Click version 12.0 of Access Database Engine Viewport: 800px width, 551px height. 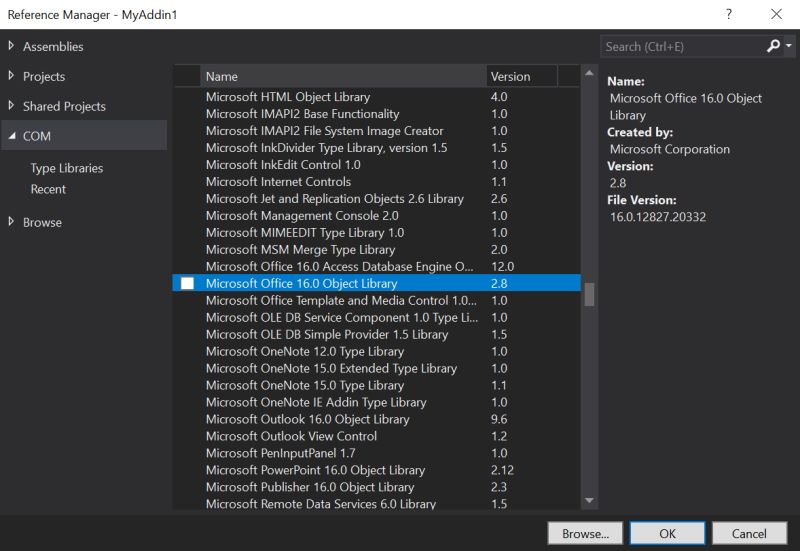tap(502, 266)
